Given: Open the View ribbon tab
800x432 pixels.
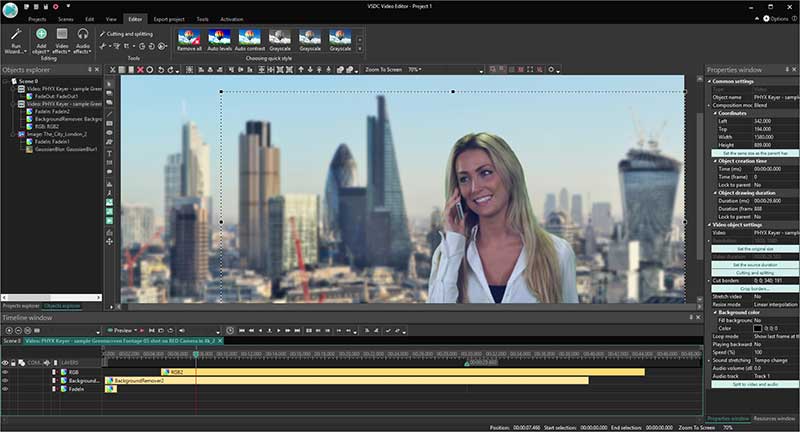Looking at the screenshot, I should [x=111, y=19].
